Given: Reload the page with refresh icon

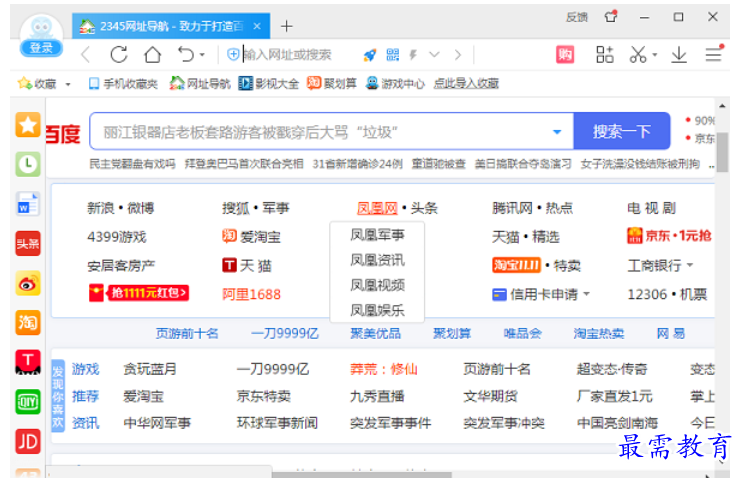Looking at the screenshot, I should point(119,55).
